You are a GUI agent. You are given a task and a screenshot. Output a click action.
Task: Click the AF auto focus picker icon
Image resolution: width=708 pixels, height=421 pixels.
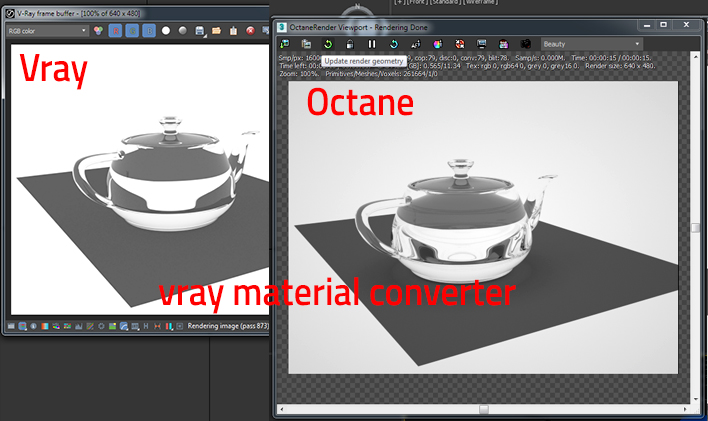point(415,44)
